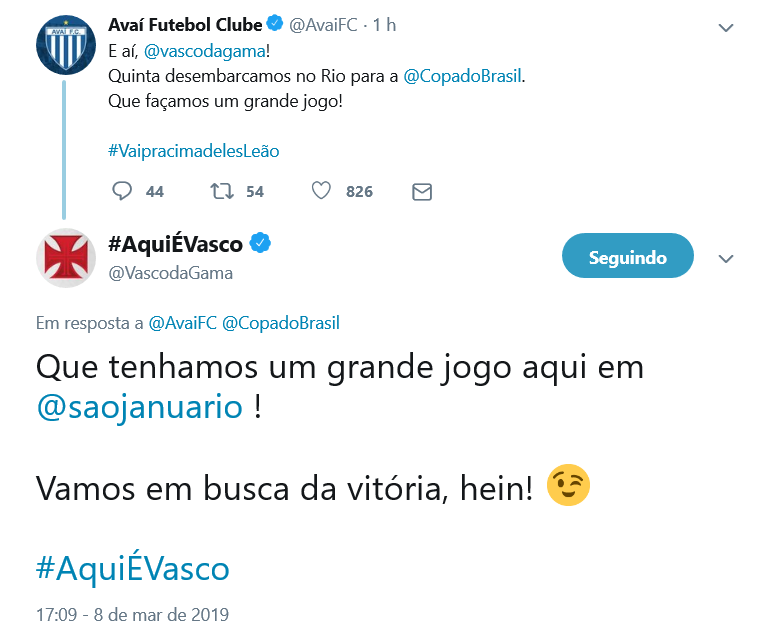Screen dimensions: 770x625
Task: Click the Avaí Futebol Clube display name
Action: (x=185, y=25)
